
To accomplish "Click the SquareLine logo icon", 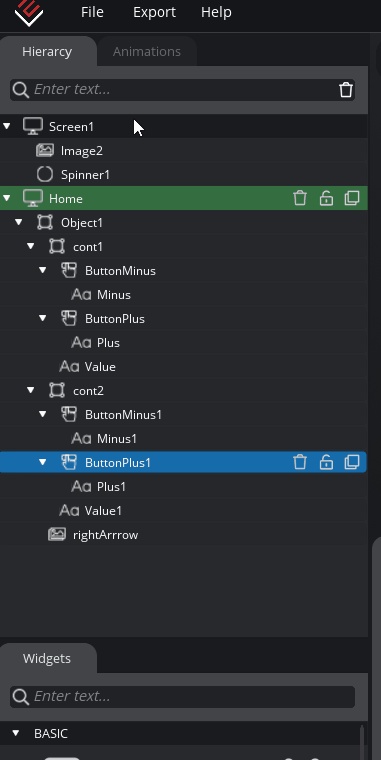I will click(29, 13).
